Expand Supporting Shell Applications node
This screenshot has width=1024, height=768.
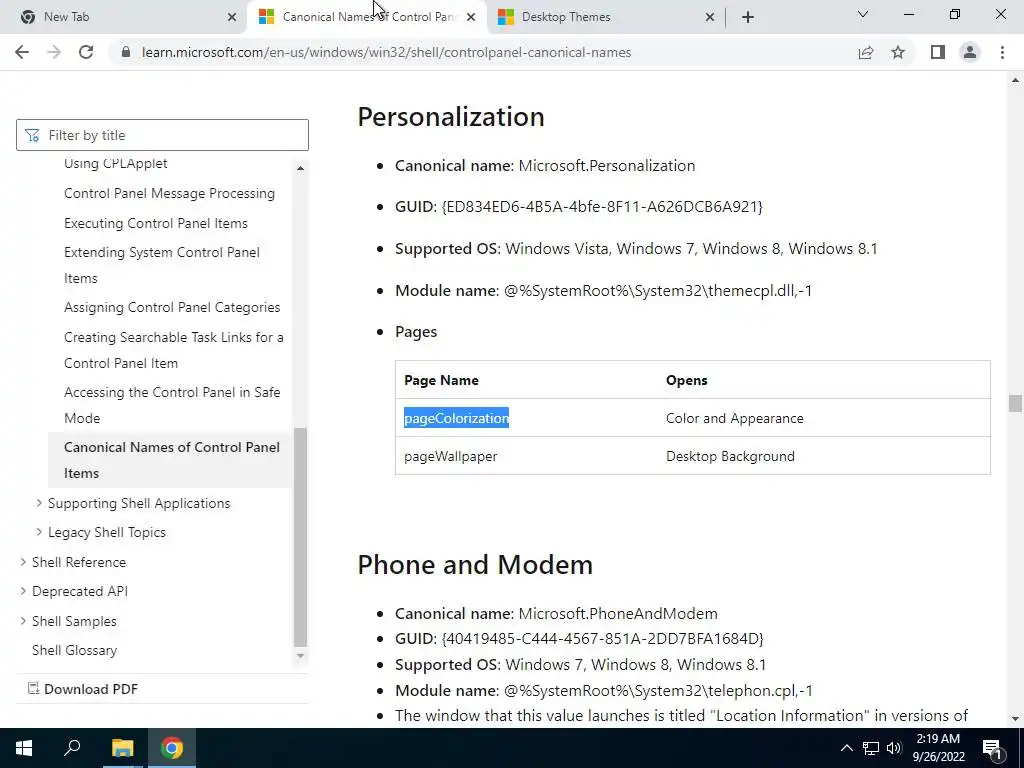(x=39, y=503)
